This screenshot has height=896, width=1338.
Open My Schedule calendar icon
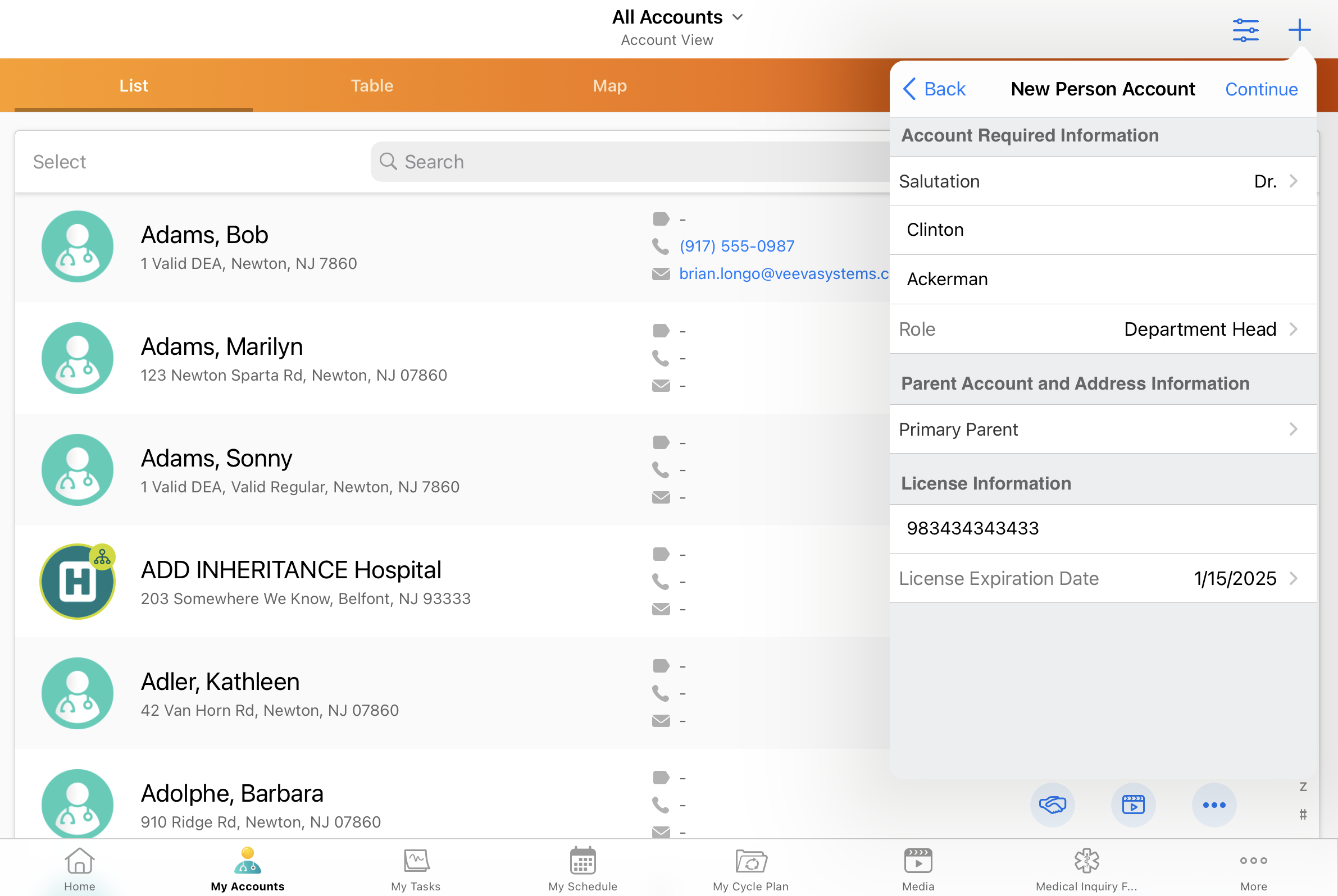[x=582, y=868]
